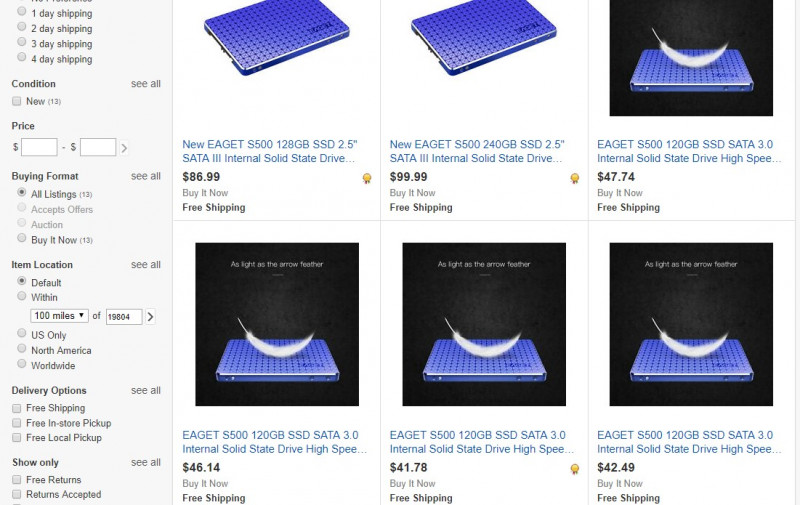
Task: Click top rated badge beside $86.99 price
Action: tap(367, 178)
